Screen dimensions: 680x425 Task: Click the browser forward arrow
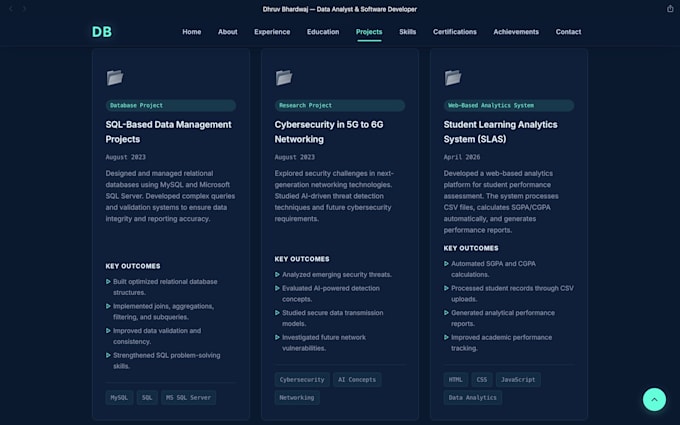click(25, 9)
